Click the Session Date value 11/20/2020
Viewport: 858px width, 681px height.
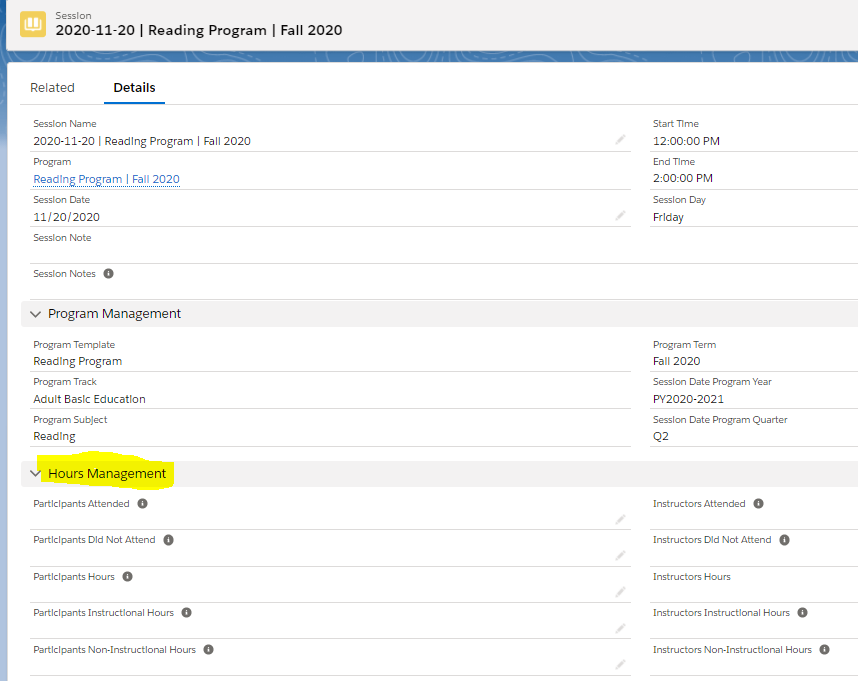point(66,217)
